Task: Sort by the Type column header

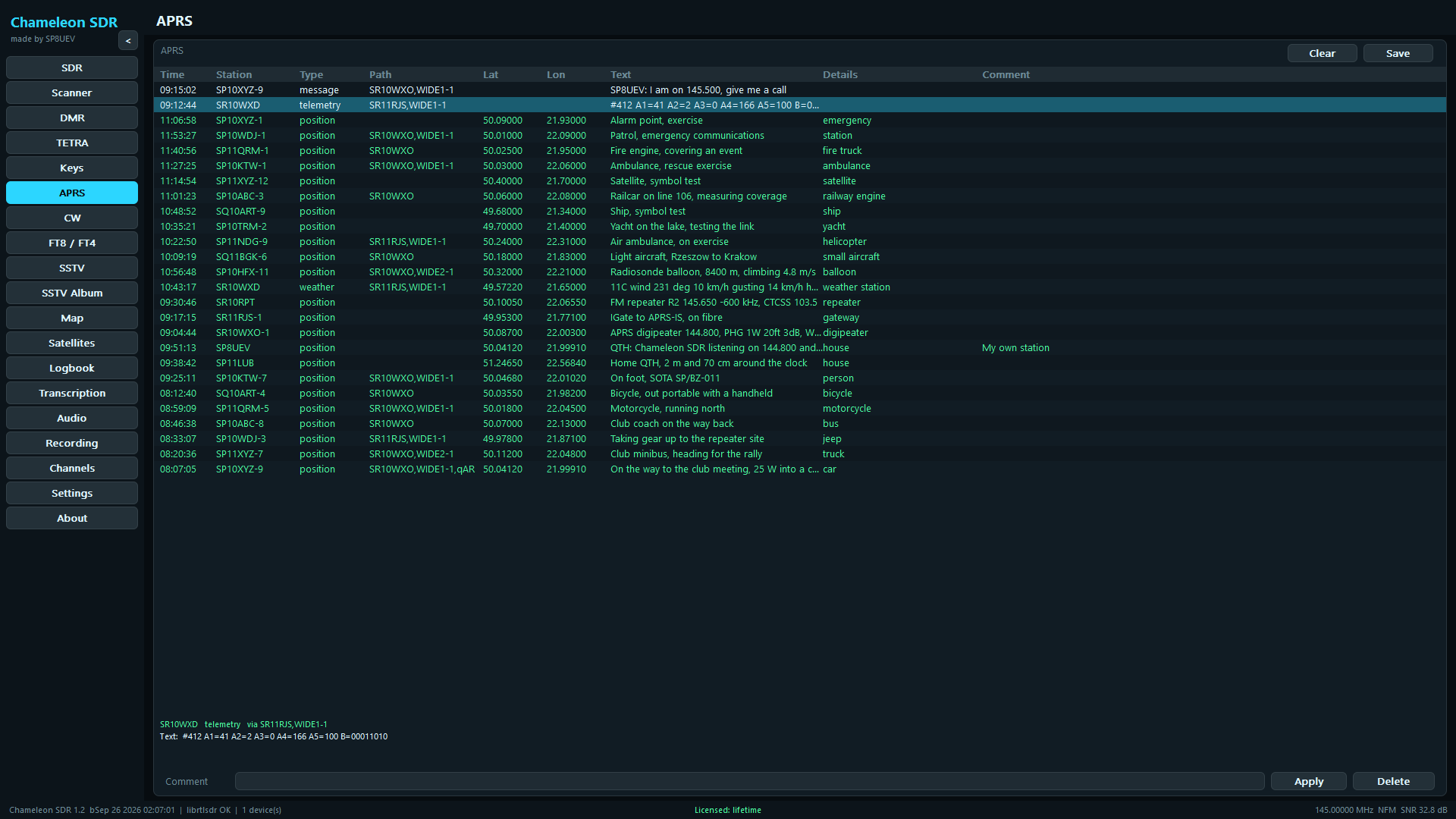Action: 311,74
